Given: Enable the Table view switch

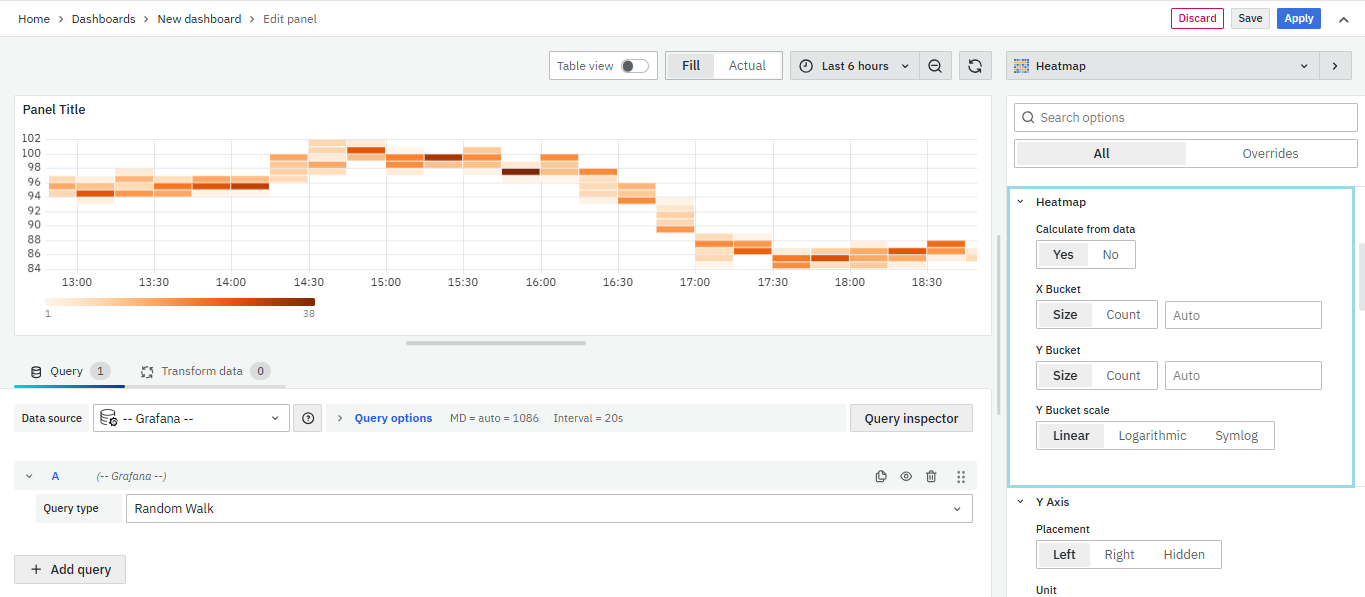Looking at the screenshot, I should [634, 66].
